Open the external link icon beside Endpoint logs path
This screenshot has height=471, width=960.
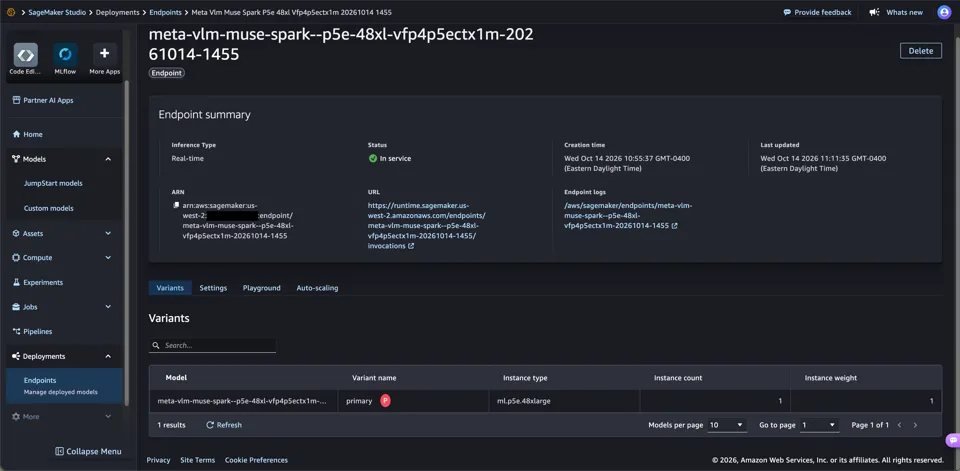click(x=674, y=226)
